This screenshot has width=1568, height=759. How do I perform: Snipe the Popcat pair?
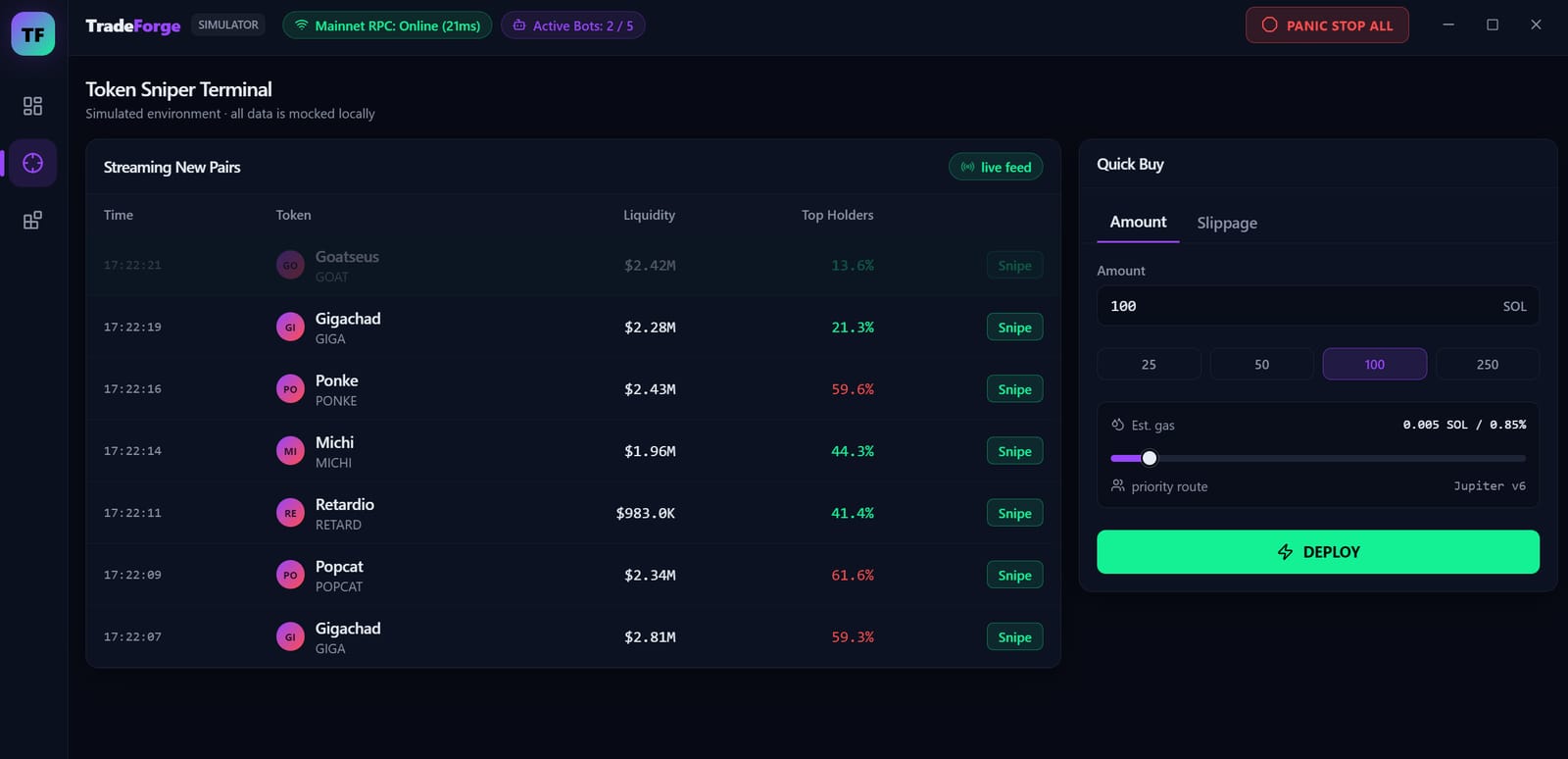1014,576
